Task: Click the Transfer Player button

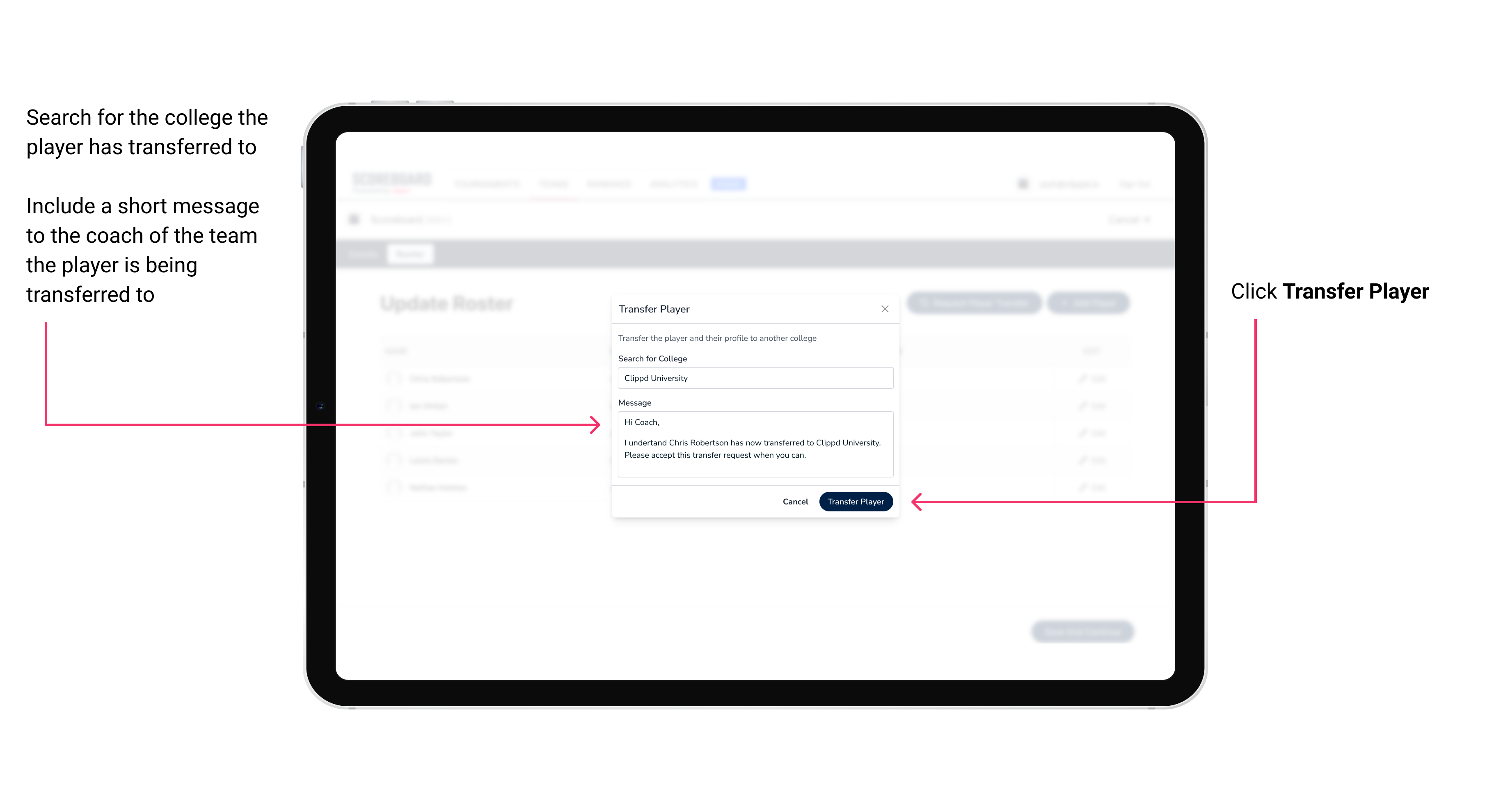Action: [855, 501]
